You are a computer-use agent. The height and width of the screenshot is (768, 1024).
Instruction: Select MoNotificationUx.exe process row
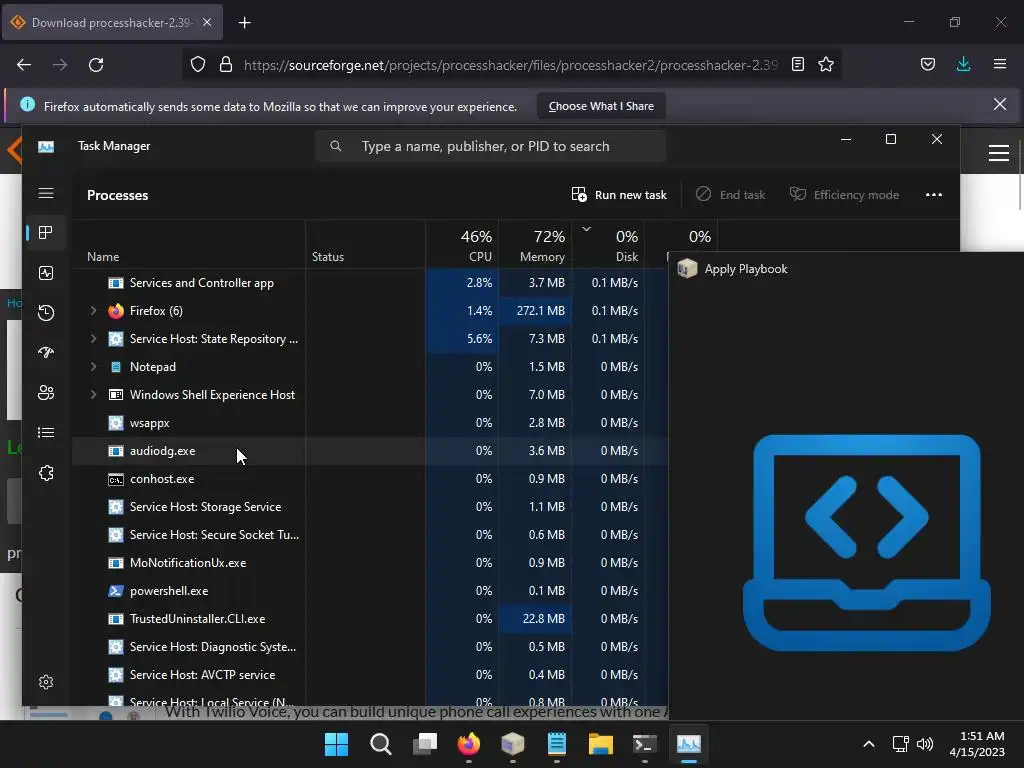point(370,563)
